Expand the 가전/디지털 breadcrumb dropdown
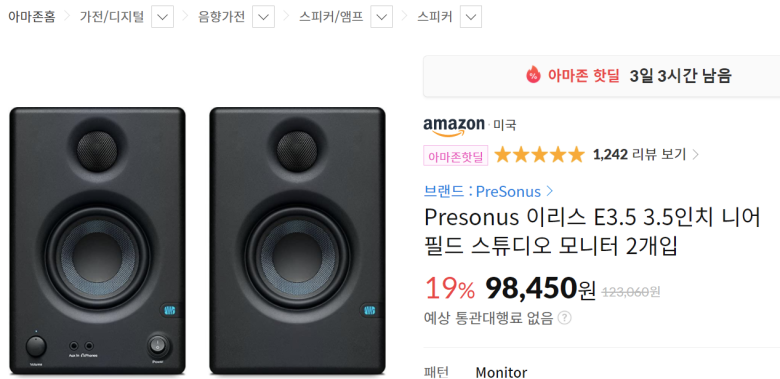Viewport: 780px width, 379px height. point(162,17)
